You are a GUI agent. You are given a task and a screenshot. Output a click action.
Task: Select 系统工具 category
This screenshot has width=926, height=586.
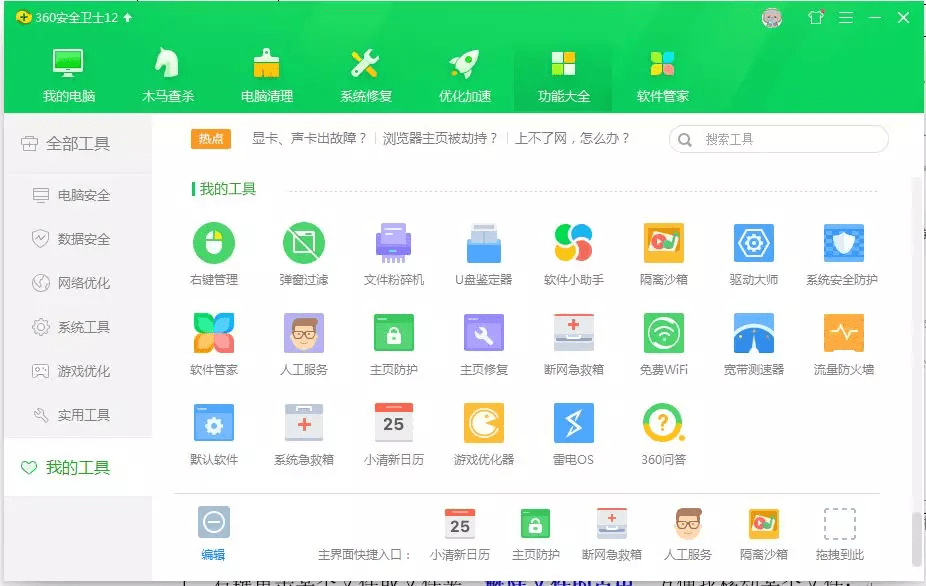77,327
